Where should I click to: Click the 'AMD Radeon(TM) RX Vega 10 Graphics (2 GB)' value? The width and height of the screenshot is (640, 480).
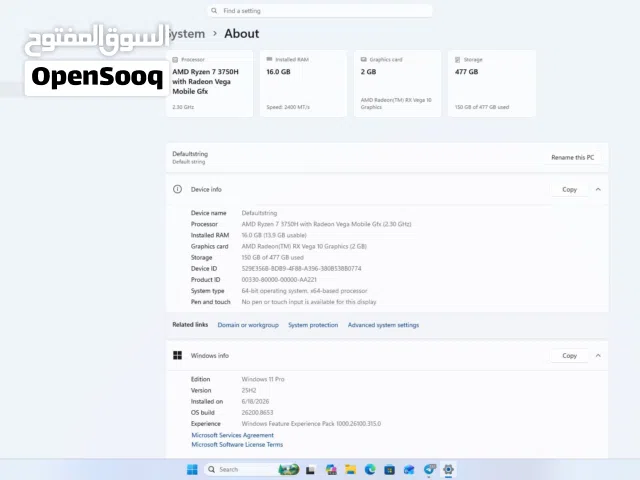click(304, 246)
